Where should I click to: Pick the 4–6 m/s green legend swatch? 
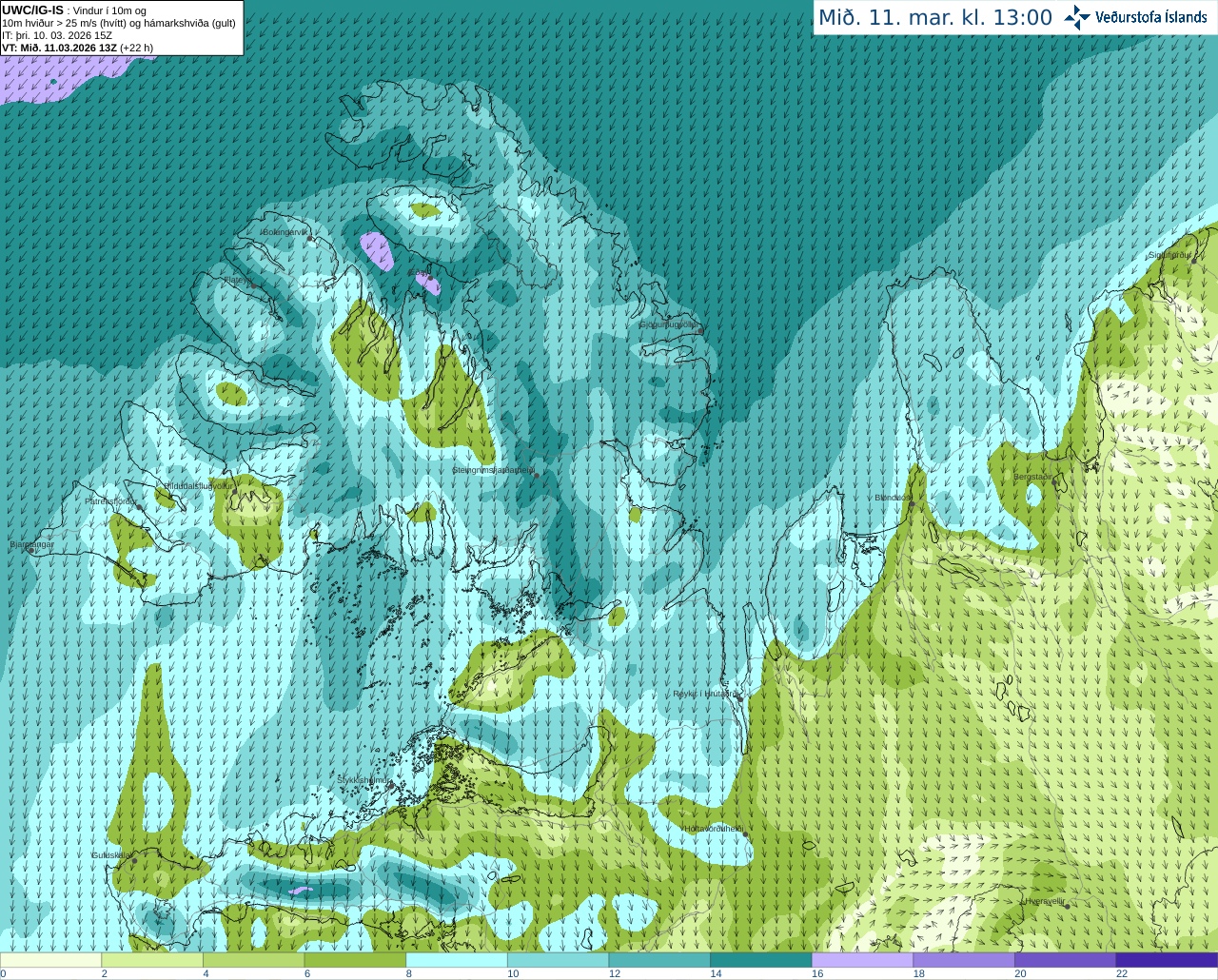tap(253, 960)
